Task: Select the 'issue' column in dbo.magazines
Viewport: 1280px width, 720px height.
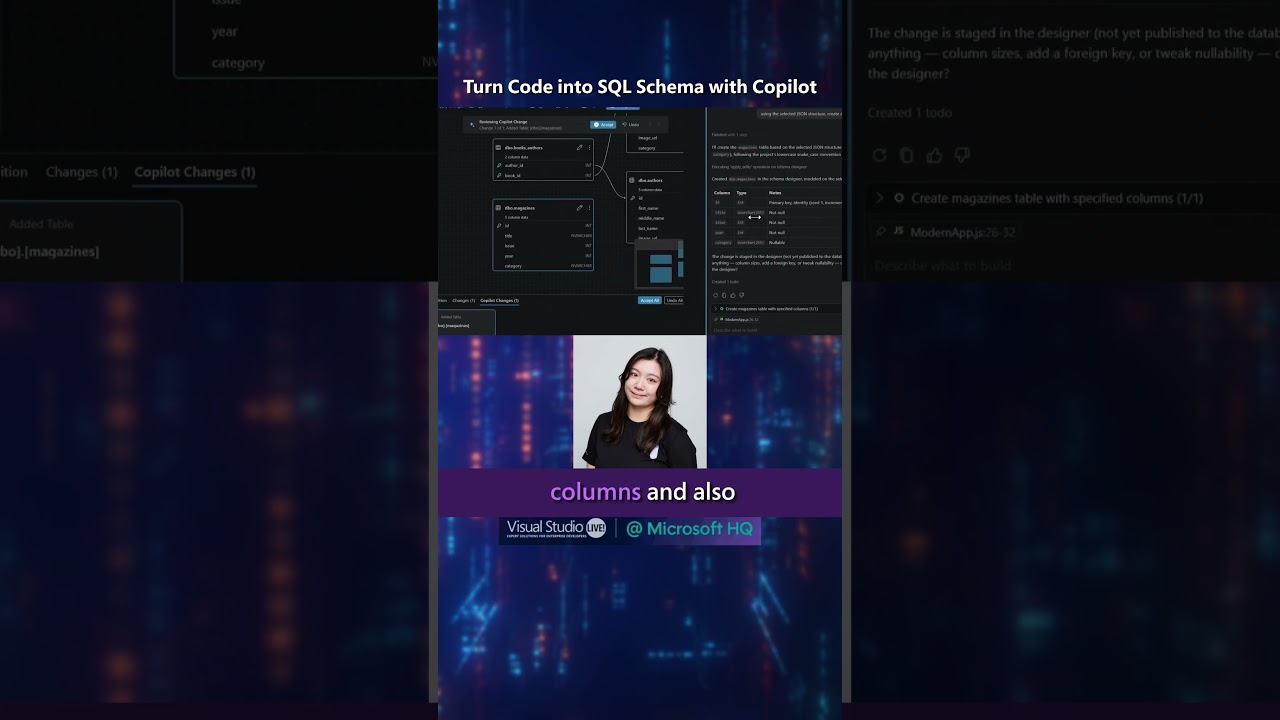Action: point(542,246)
